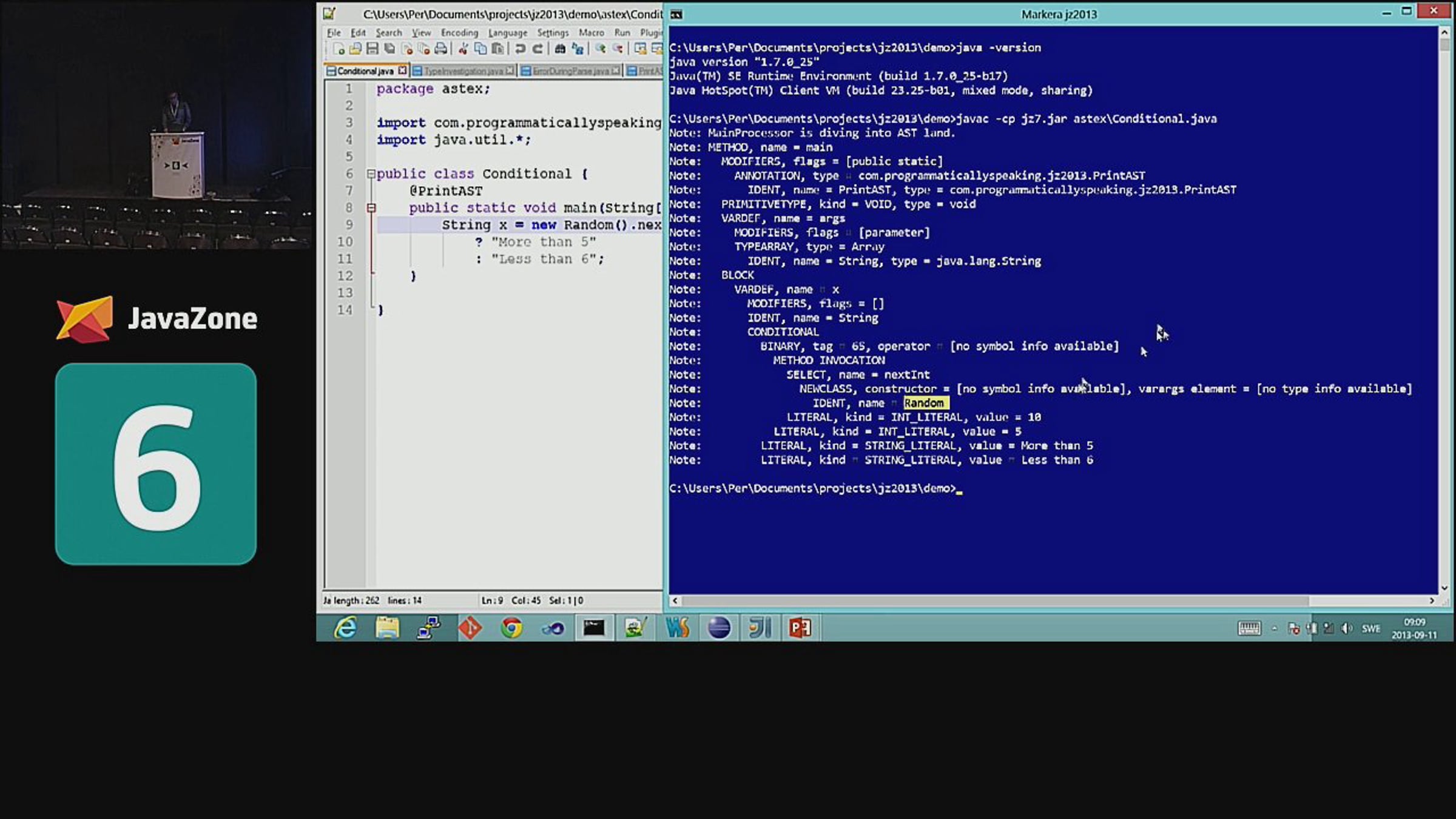Cut selection using the scissors icon
The height and width of the screenshot is (819, 1456).
click(463, 49)
